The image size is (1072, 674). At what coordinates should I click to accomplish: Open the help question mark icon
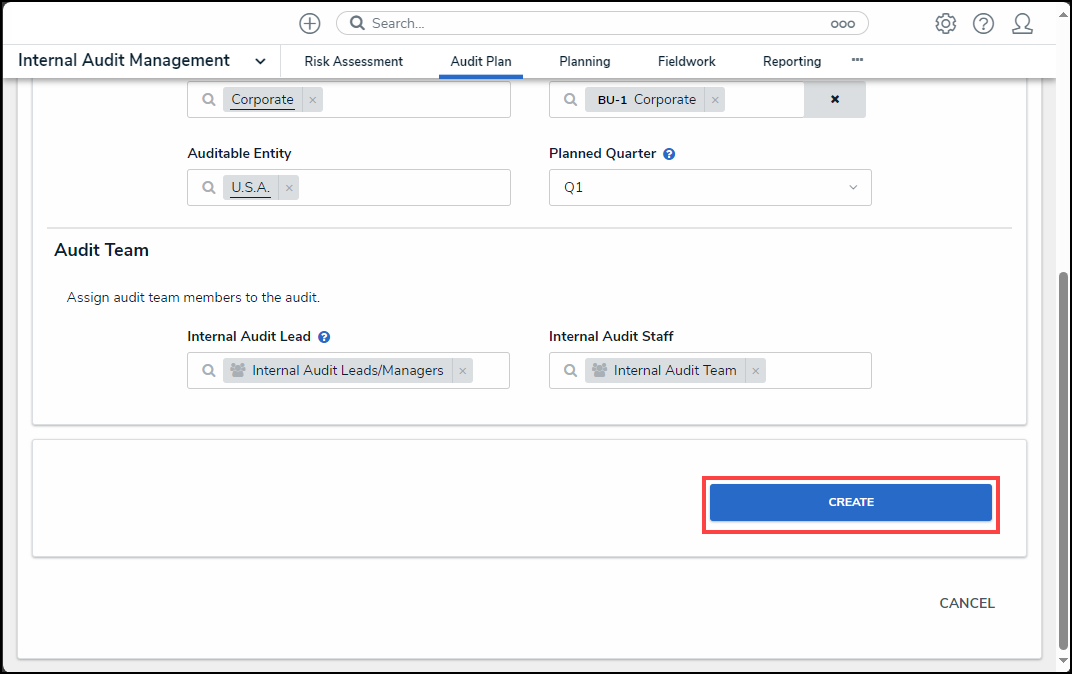(983, 24)
